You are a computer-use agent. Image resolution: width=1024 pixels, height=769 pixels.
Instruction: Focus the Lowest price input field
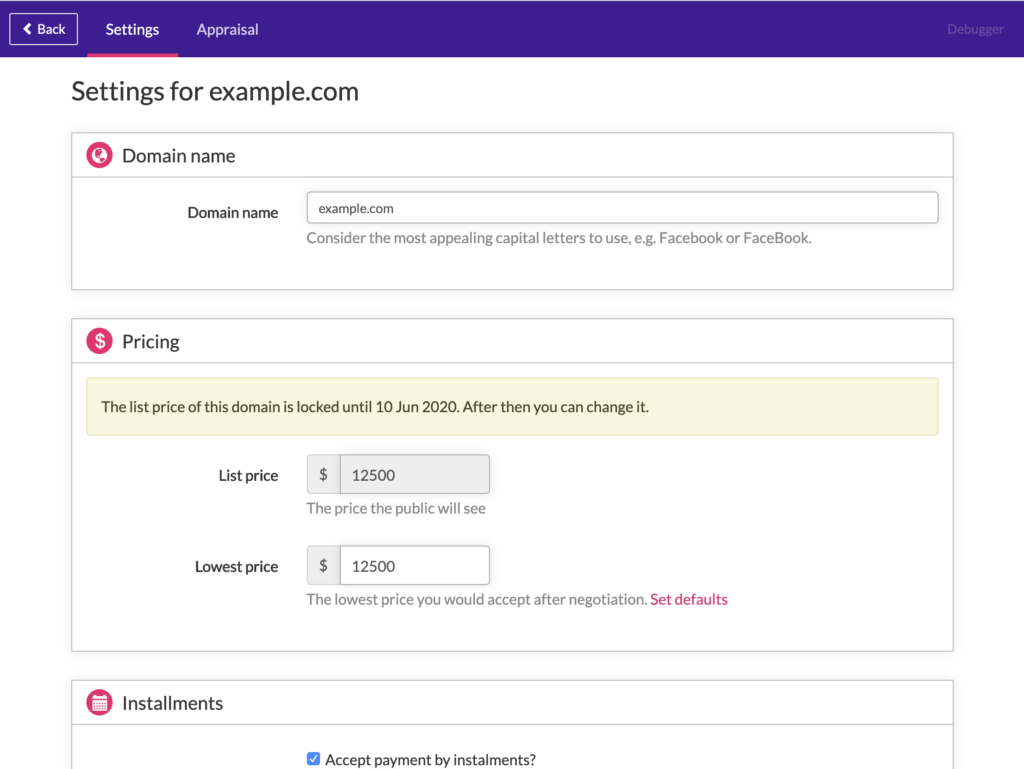415,565
